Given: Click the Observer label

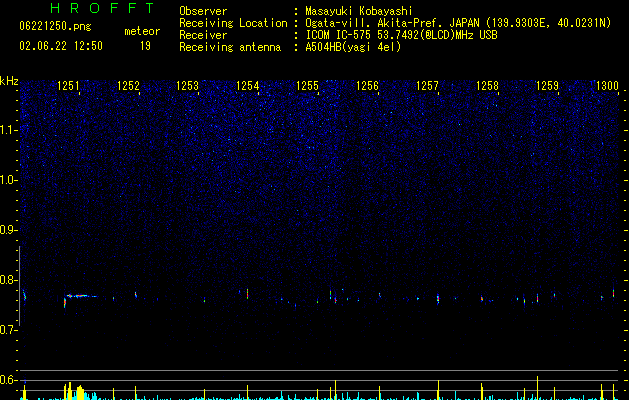Looking at the screenshot, I should coord(203,11).
